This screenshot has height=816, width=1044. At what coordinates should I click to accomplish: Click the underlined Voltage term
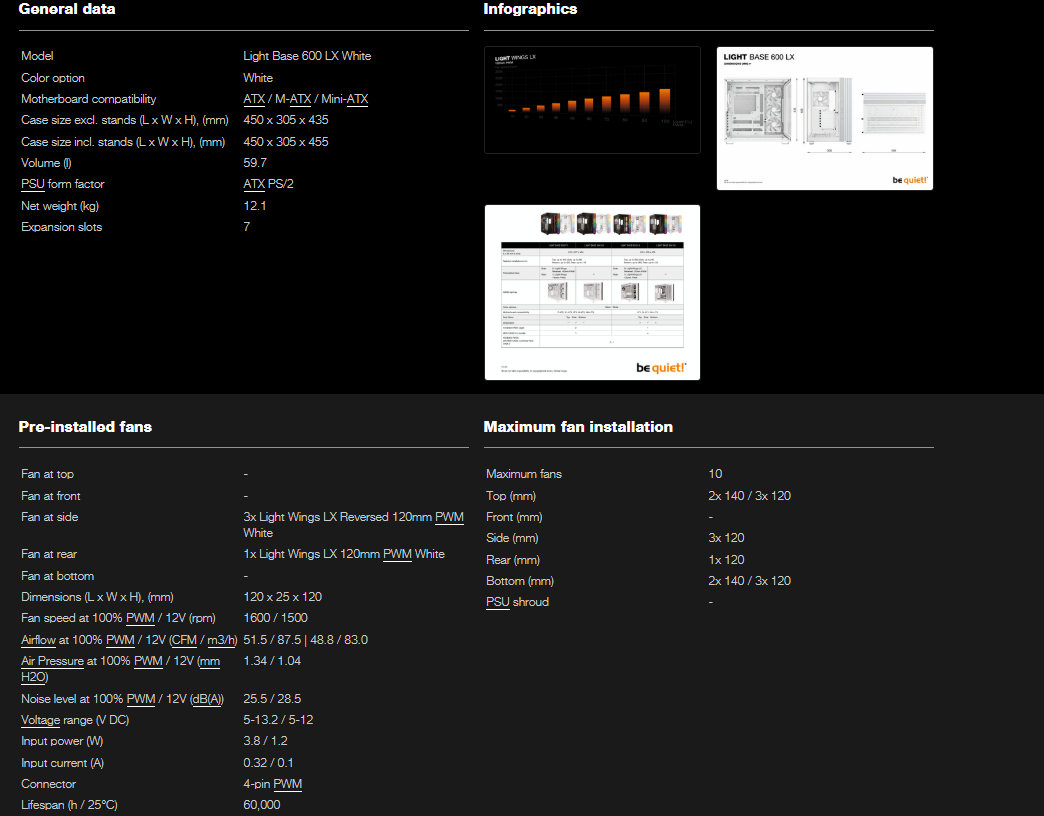43,720
